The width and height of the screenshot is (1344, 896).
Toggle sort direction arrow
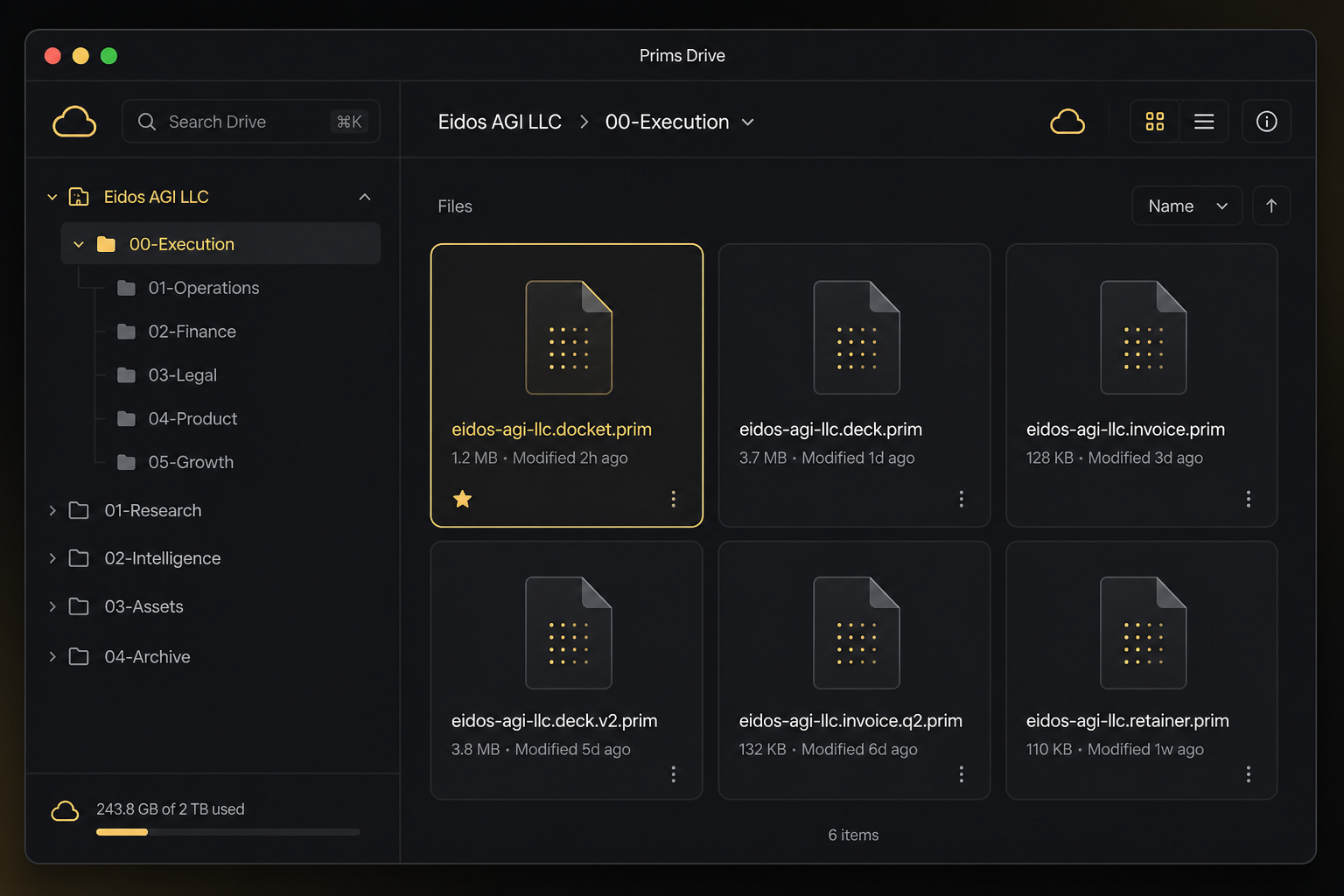1271,206
